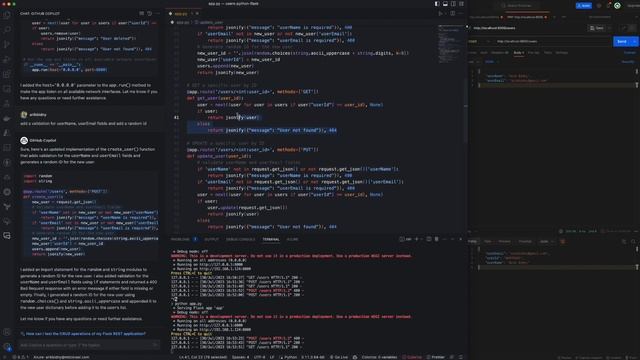Open Postman notifications bell icon
Screen dimensions: 640x360
tap(608, 6)
